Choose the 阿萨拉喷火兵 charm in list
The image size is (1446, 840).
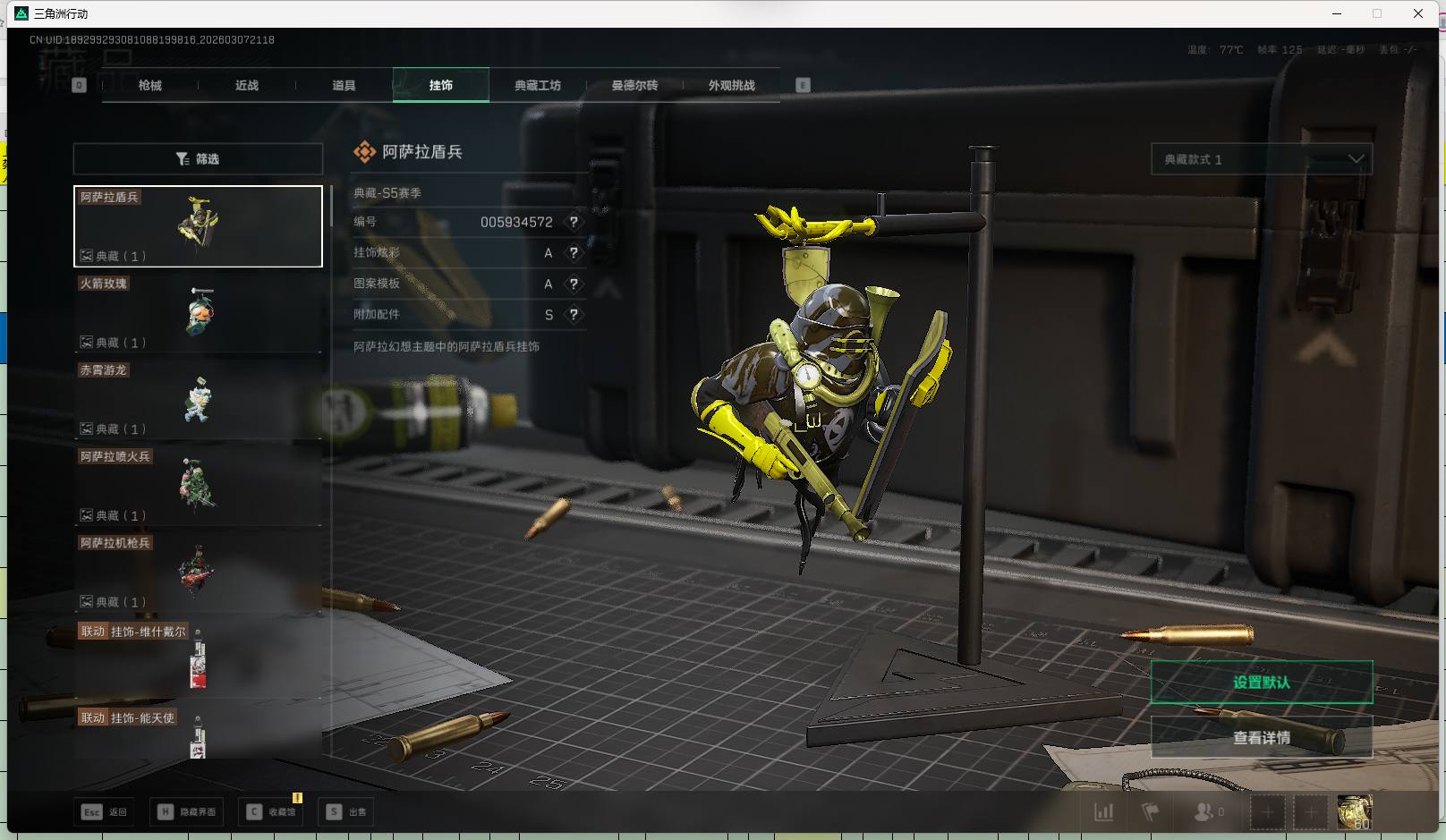(198, 486)
